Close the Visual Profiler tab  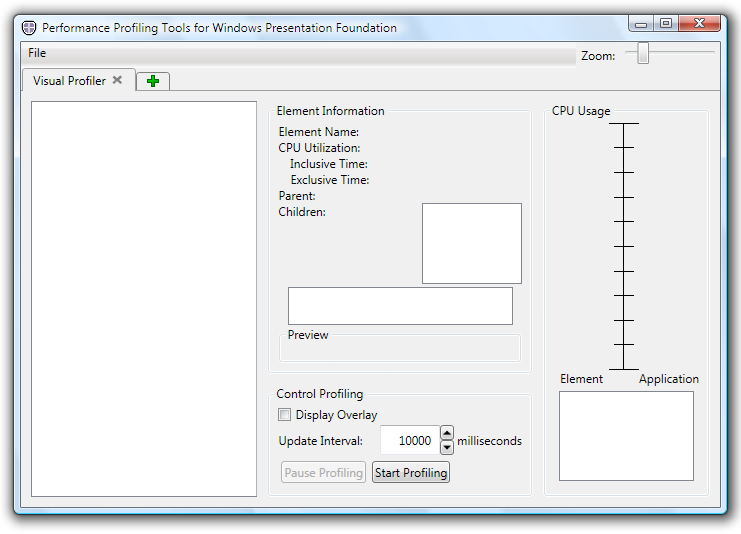tap(117, 80)
